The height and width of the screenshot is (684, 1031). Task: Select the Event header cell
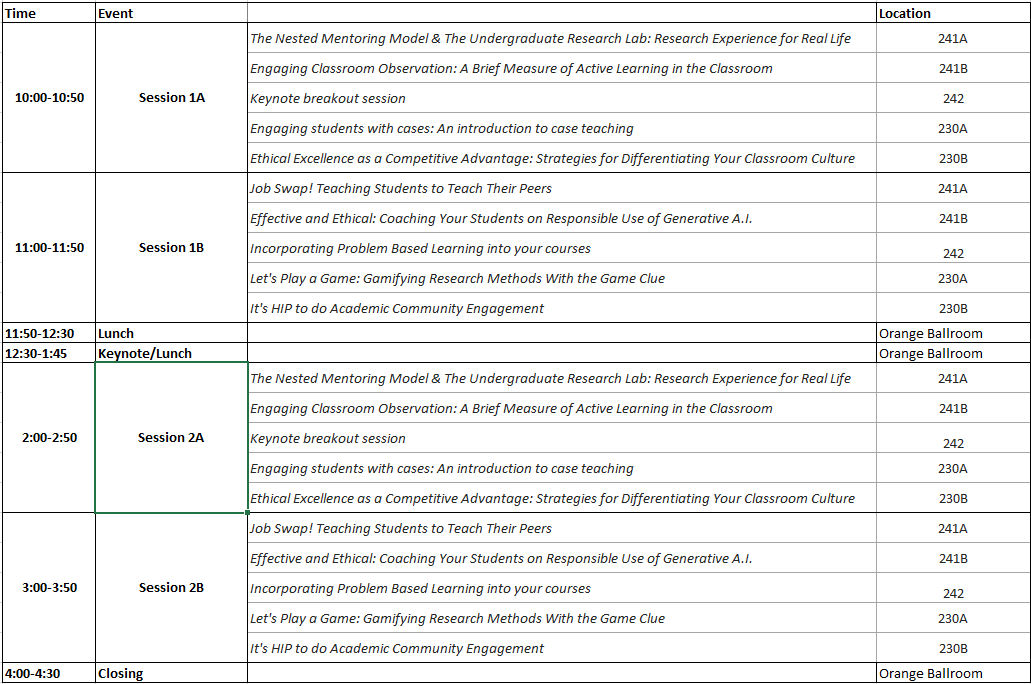coord(171,13)
